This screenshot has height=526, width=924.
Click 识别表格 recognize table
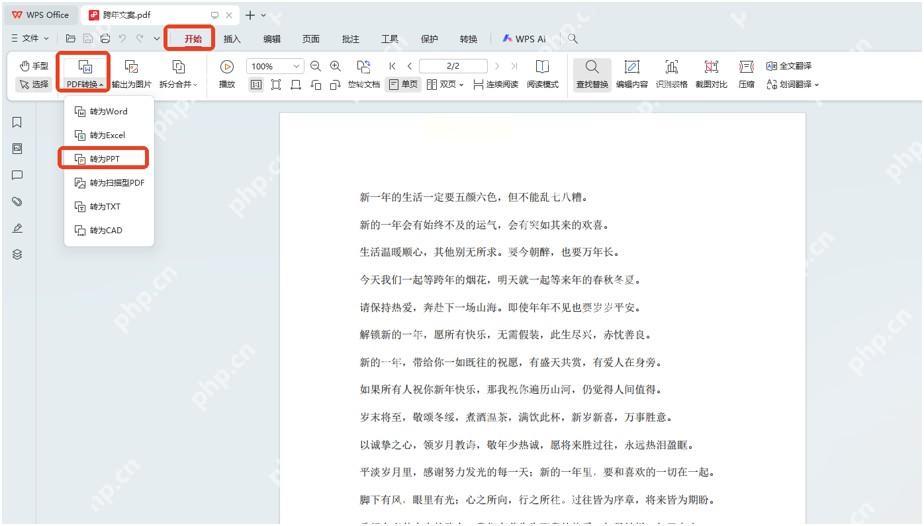pos(671,74)
